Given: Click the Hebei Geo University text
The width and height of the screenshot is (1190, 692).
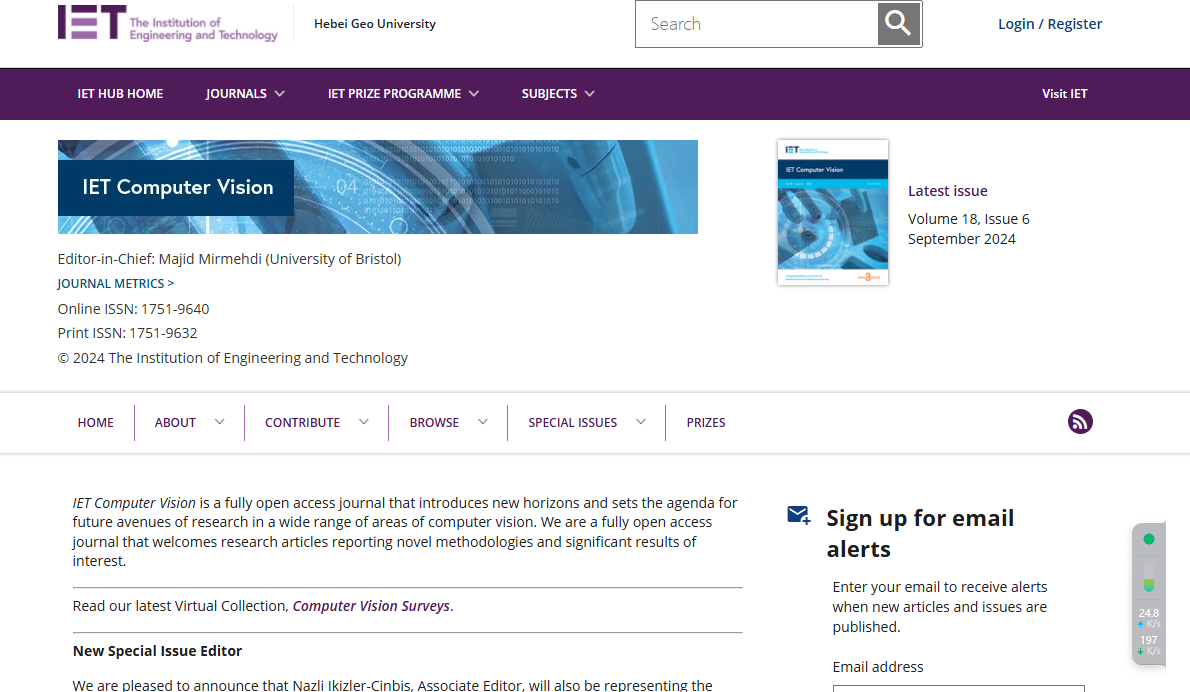Looking at the screenshot, I should (375, 24).
